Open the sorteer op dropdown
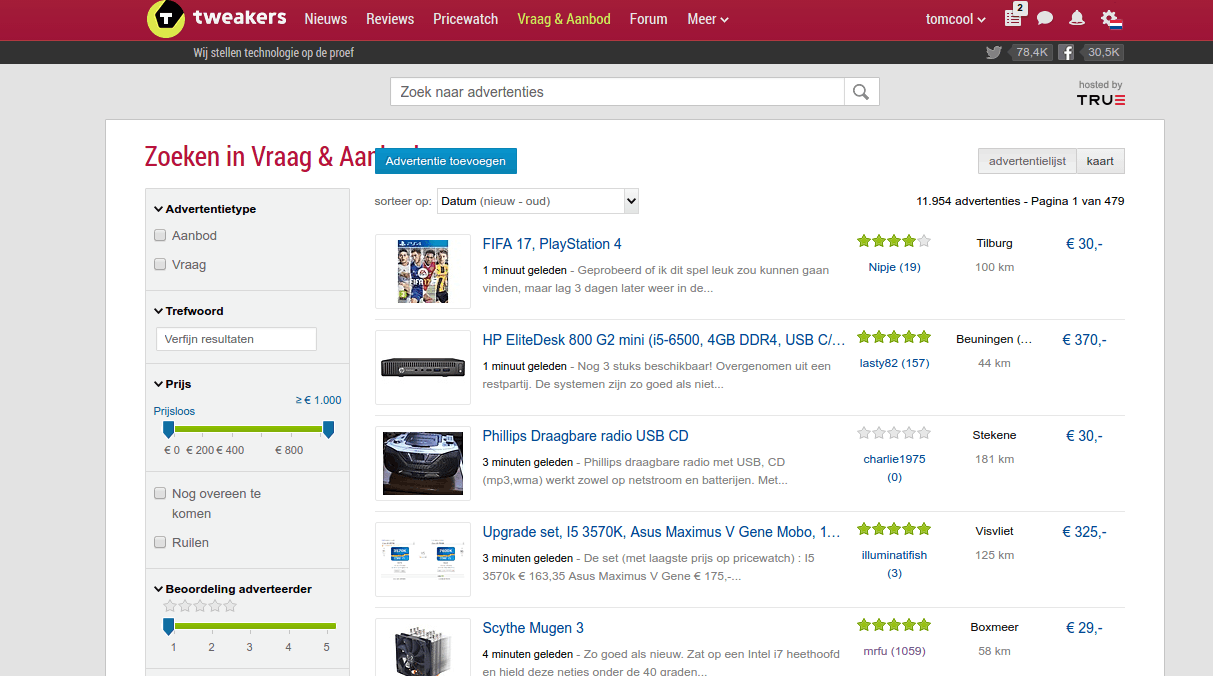 pos(538,201)
